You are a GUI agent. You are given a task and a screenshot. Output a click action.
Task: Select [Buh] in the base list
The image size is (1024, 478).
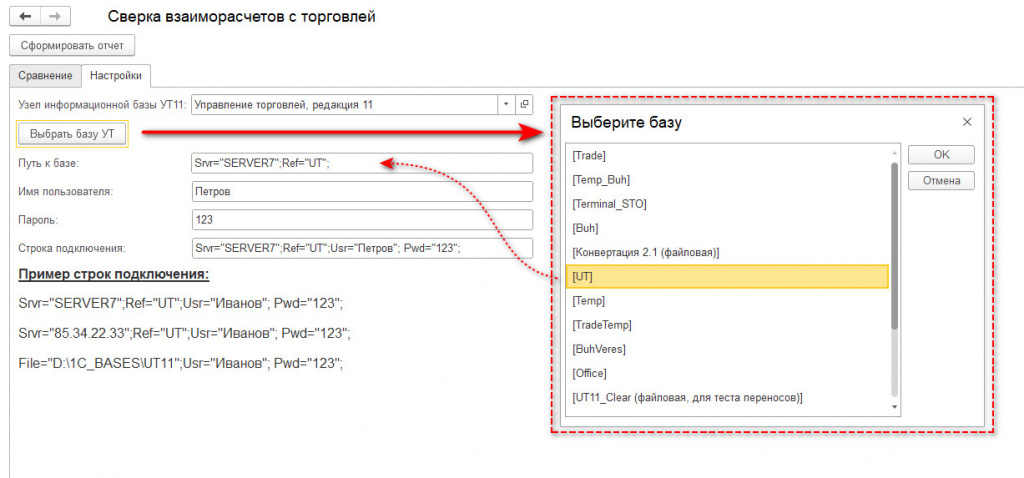[728, 229]
